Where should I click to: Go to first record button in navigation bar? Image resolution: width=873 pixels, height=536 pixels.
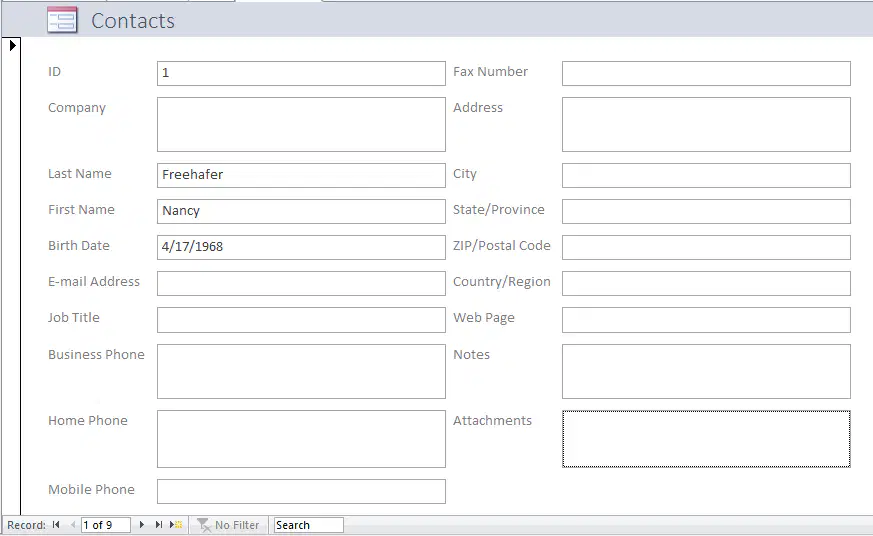56,524
